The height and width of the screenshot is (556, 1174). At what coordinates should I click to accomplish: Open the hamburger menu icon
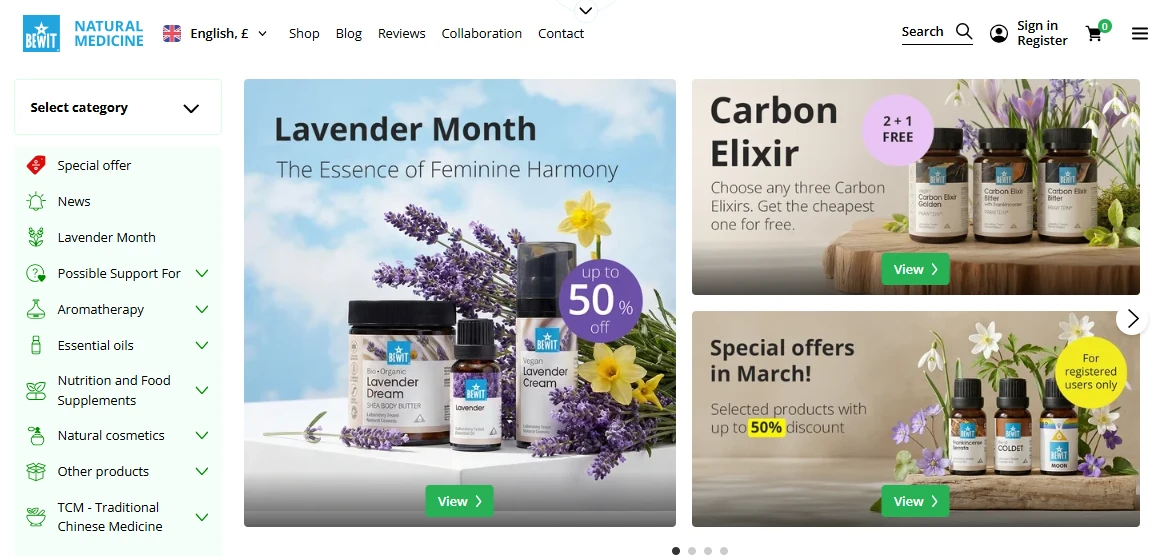[x=1140, y=34]
